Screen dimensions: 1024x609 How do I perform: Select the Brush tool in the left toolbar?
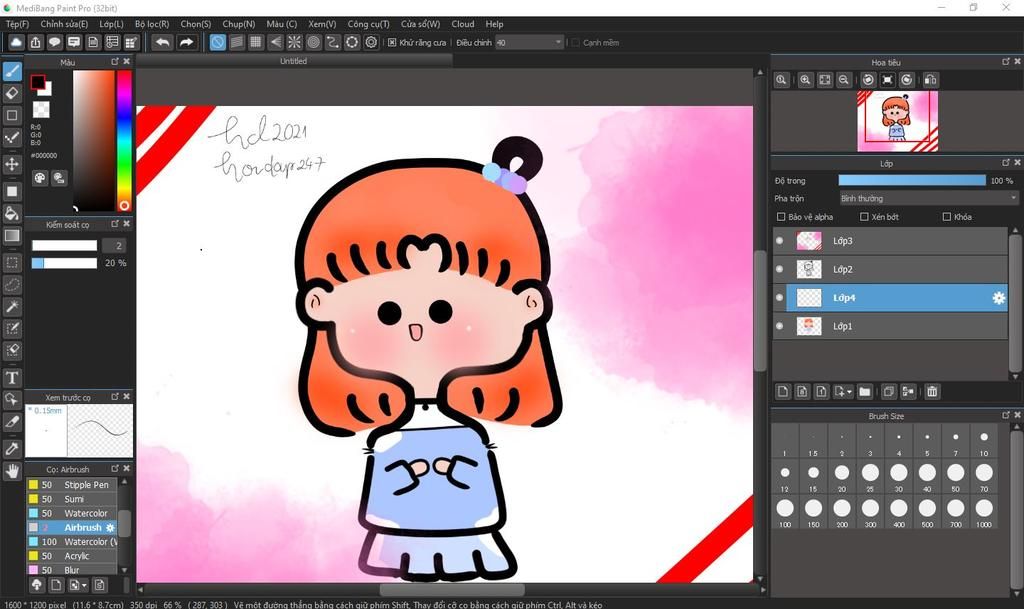coord(12,71)
